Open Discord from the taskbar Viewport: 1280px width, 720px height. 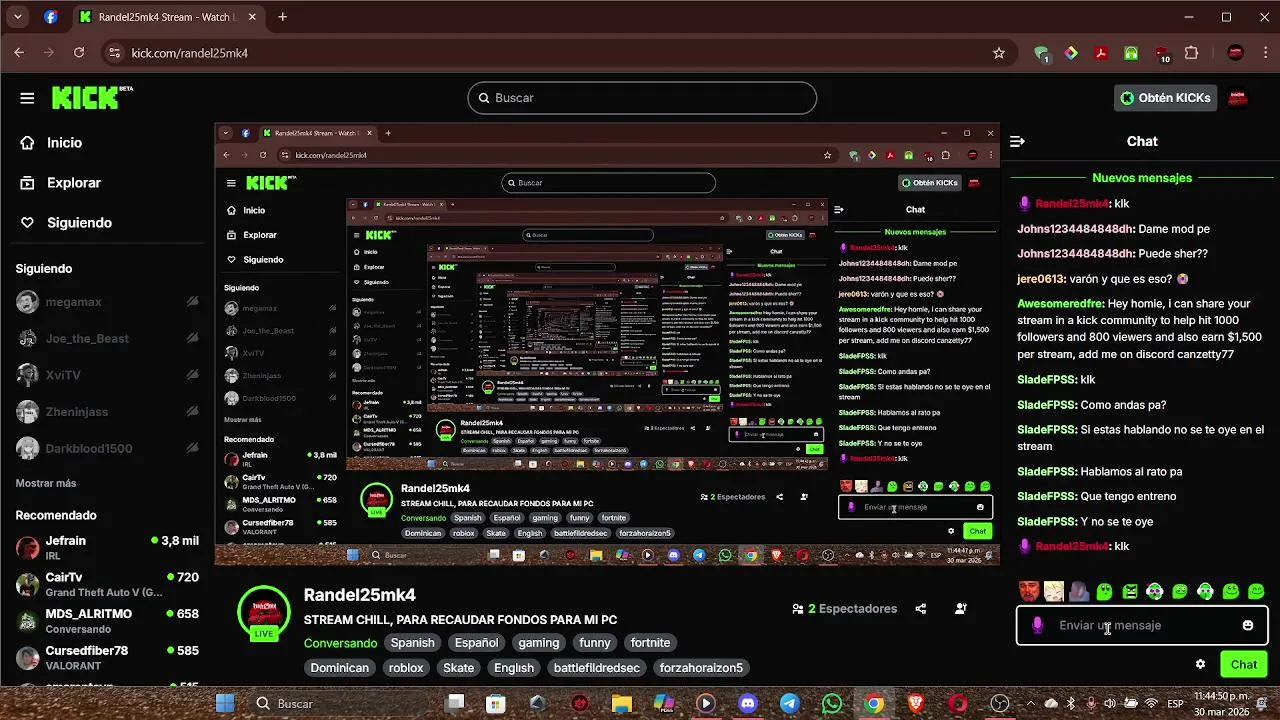coord(747,704)
